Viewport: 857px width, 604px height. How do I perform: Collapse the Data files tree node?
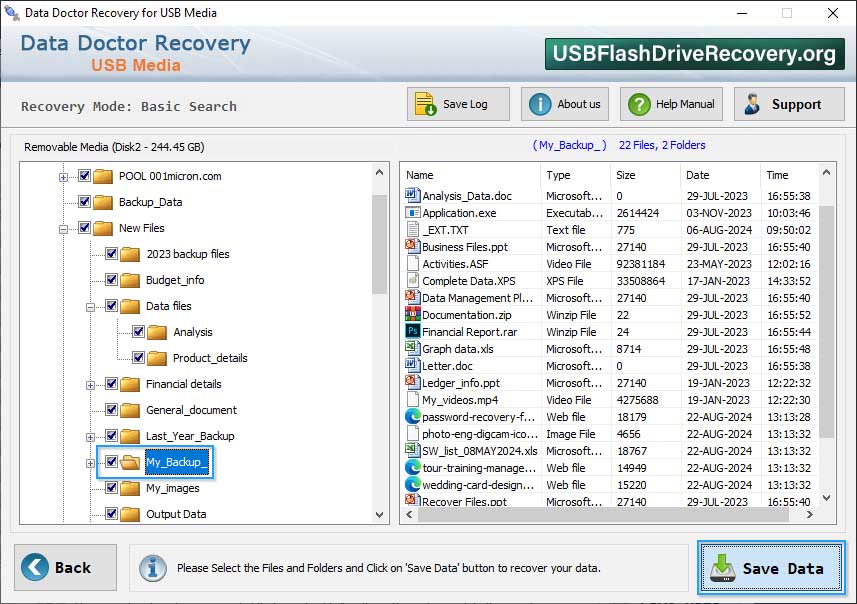[x=90, y=307]
